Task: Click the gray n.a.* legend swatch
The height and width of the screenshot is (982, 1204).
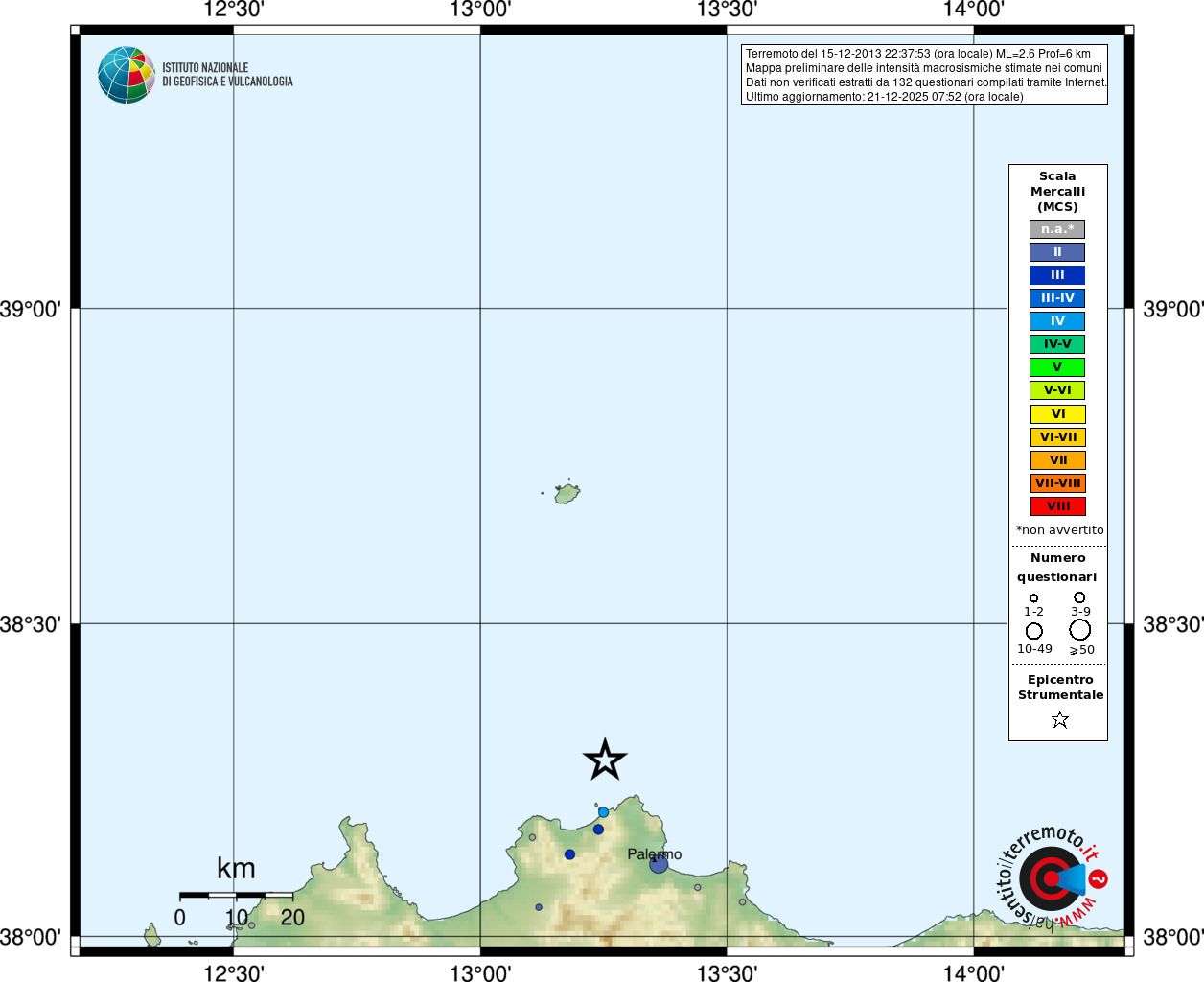Action: point(1057,229)
